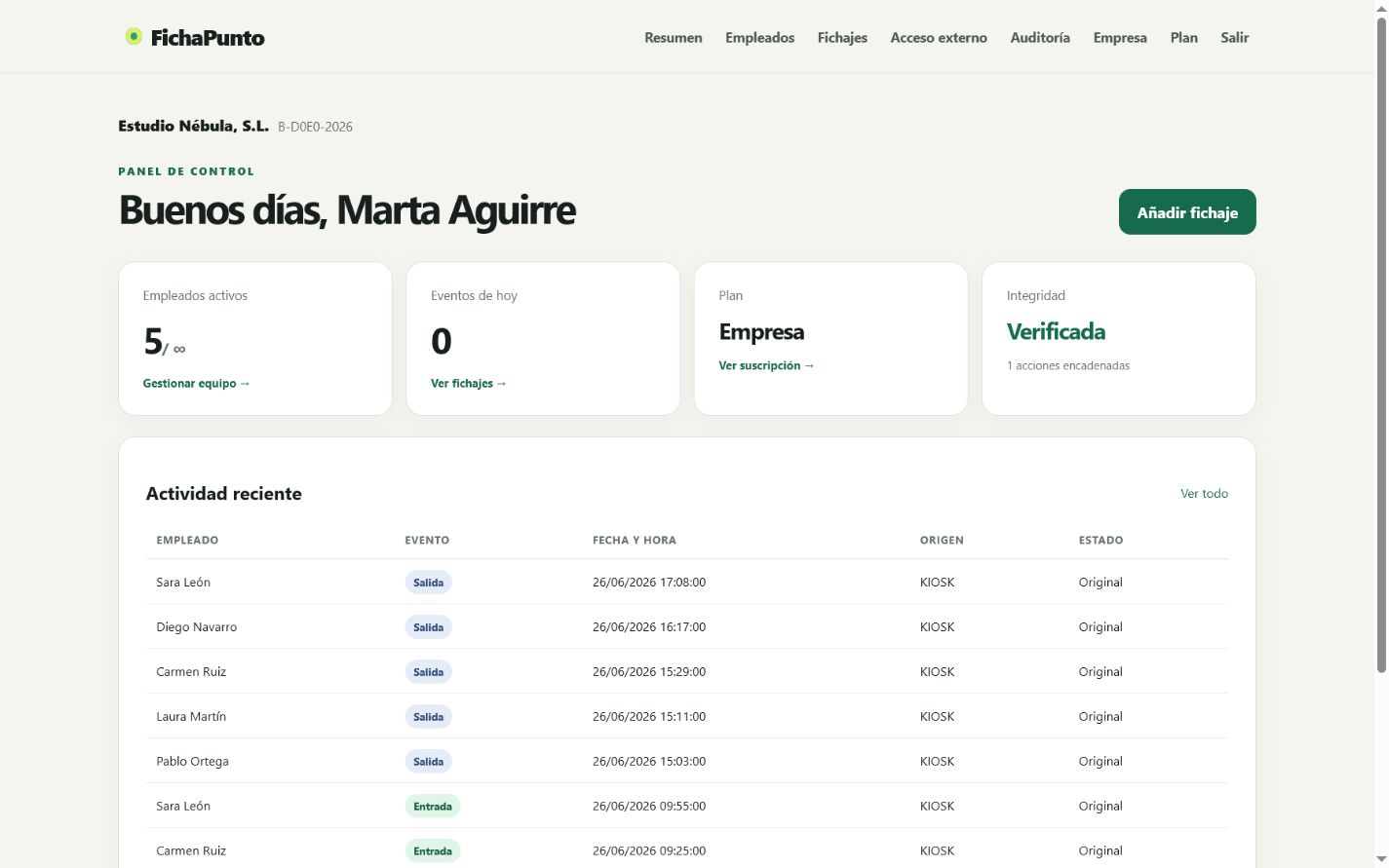Go to the Empleados section
The width and height of the screenshot is (1389, 868).
pos(759,38)
